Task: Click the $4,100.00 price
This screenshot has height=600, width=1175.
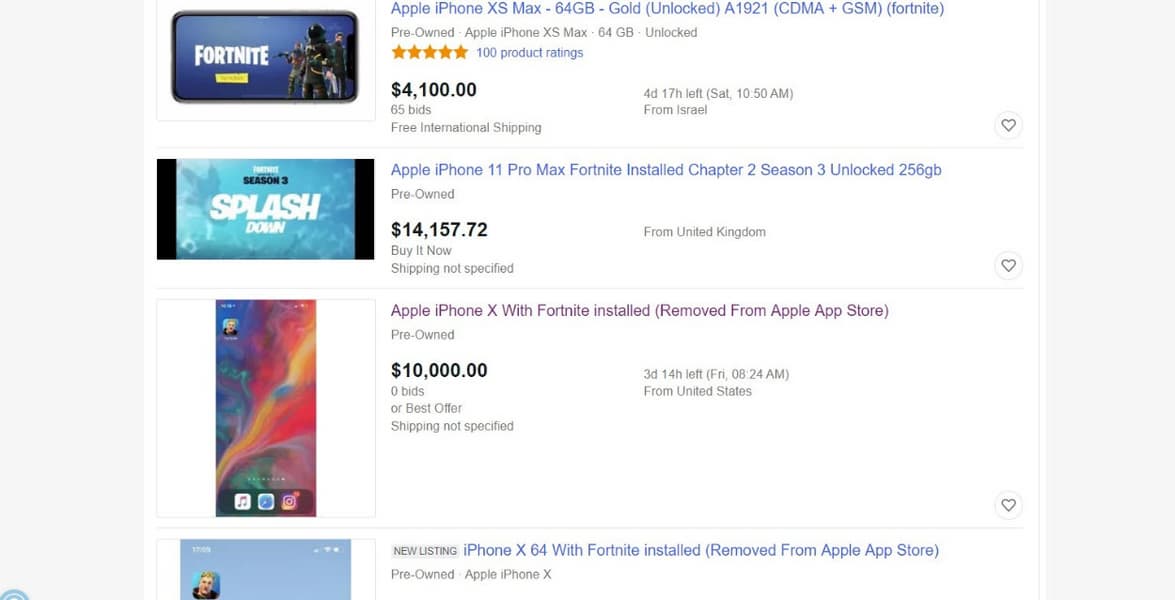Action: pyautogui.click(x=434, y=90)
